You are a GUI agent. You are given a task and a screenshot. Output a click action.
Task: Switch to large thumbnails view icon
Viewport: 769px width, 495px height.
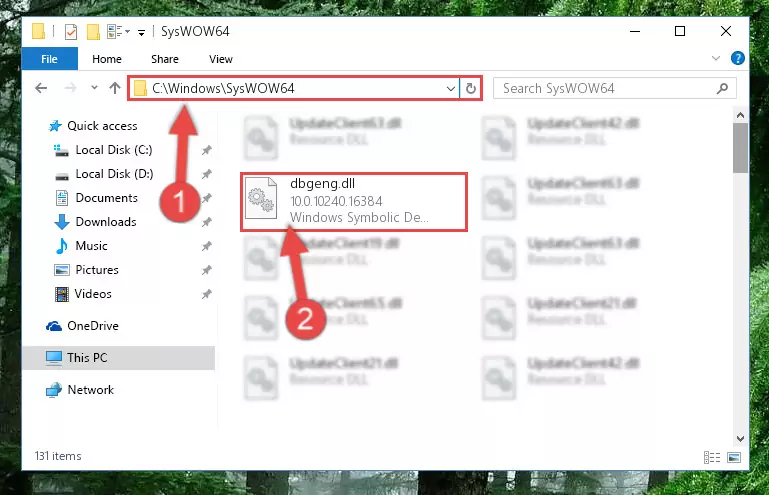[x=734, y=458]
